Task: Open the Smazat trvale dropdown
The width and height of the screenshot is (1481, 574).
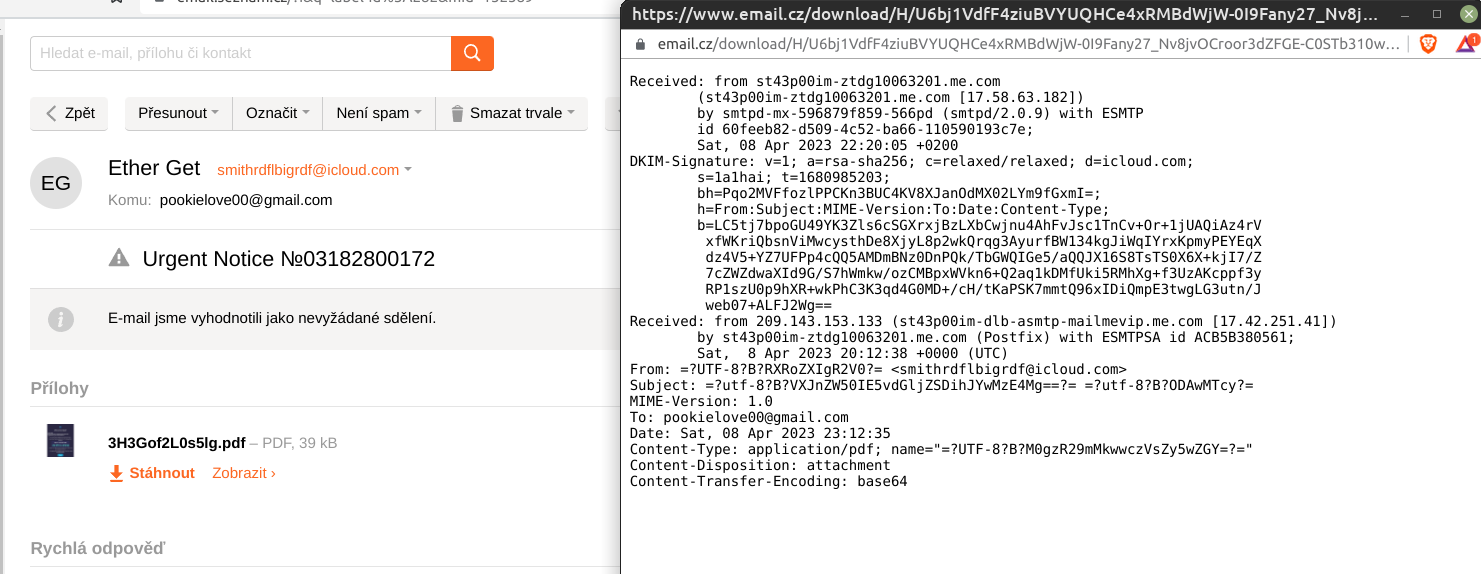Action: (512, 113)
